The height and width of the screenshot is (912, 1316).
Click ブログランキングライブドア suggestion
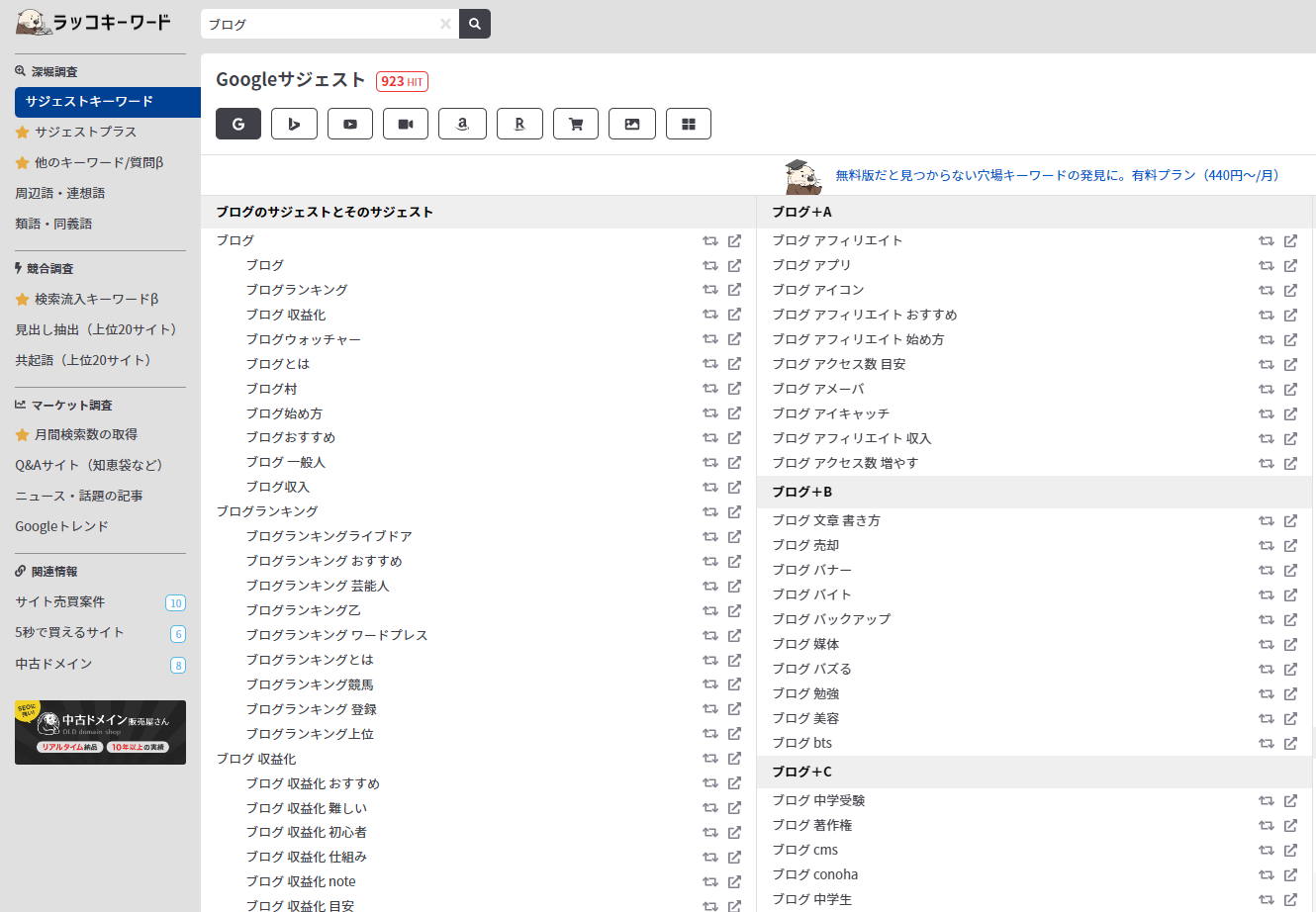329,536
